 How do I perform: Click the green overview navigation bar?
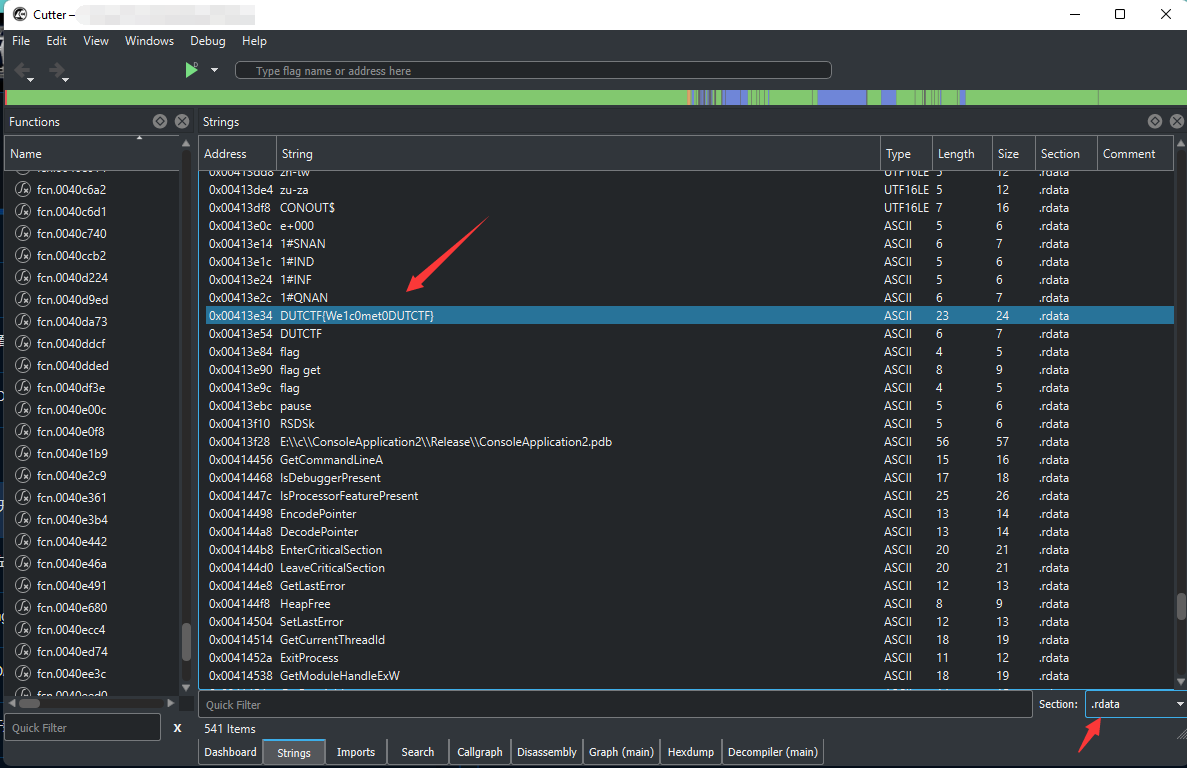(x=596, y=98)
